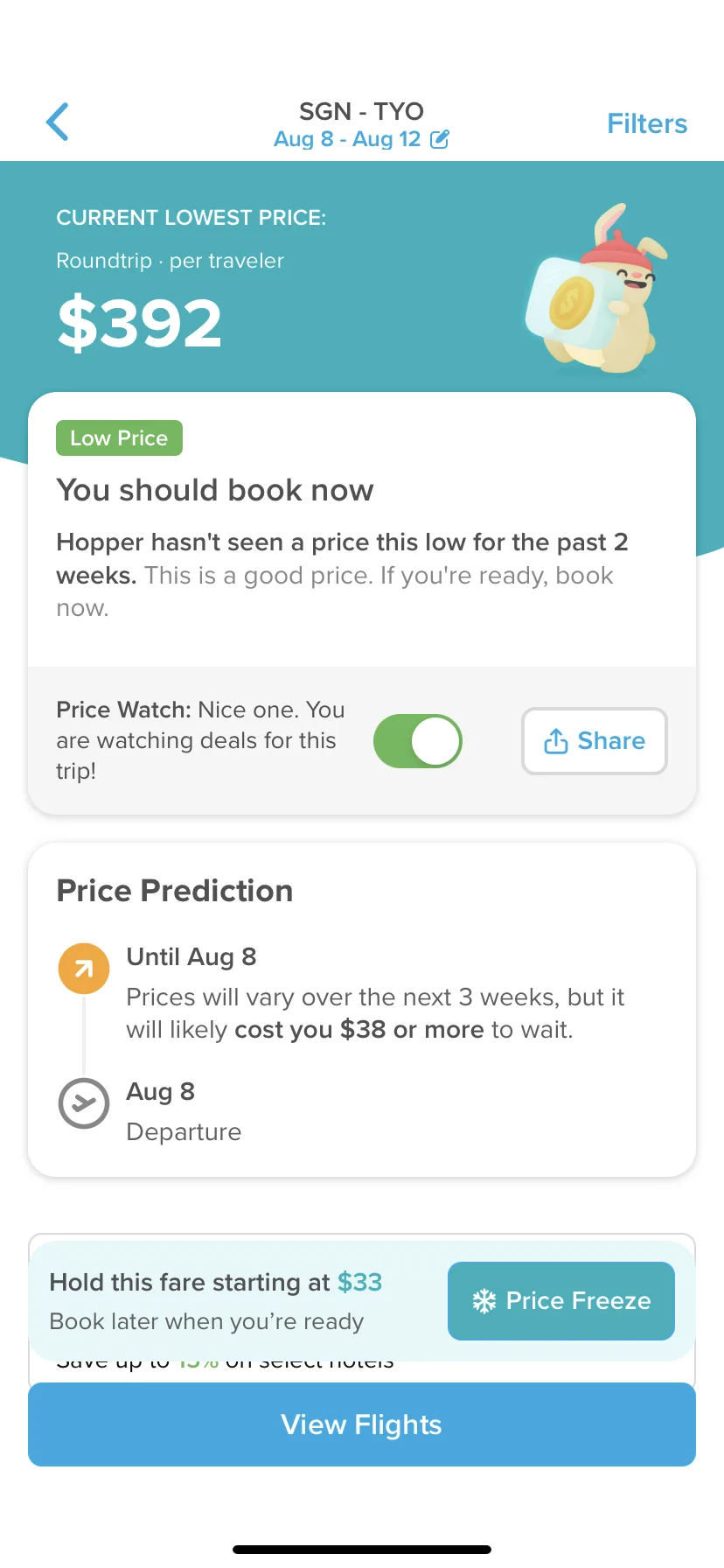The width and height of the screenshot is (724, 1568).
Task: Tap the bunny mascot holding coin
Action: 595,289
